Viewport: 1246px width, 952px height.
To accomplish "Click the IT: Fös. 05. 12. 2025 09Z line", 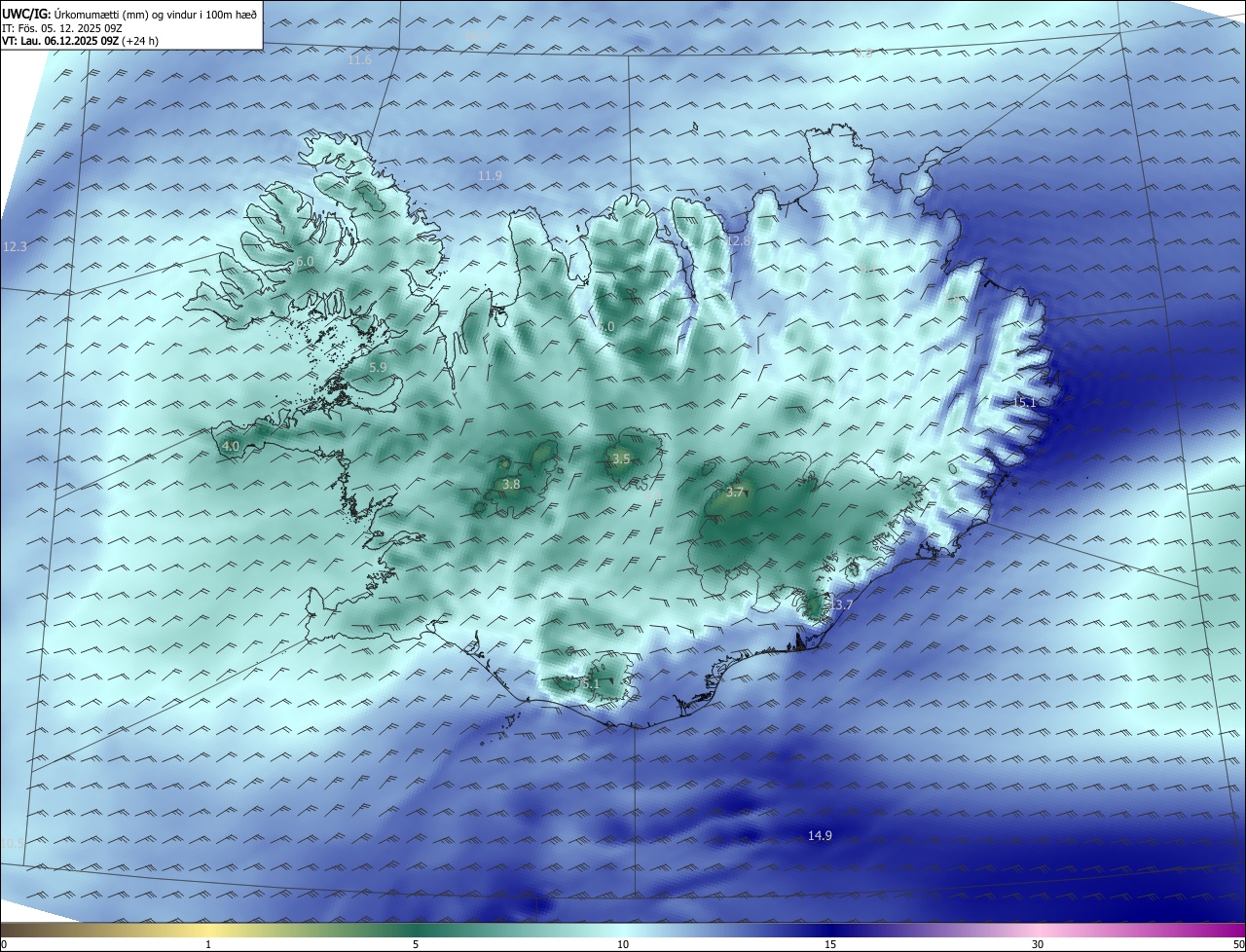I will pyautogui.click(x=61, y=28).
